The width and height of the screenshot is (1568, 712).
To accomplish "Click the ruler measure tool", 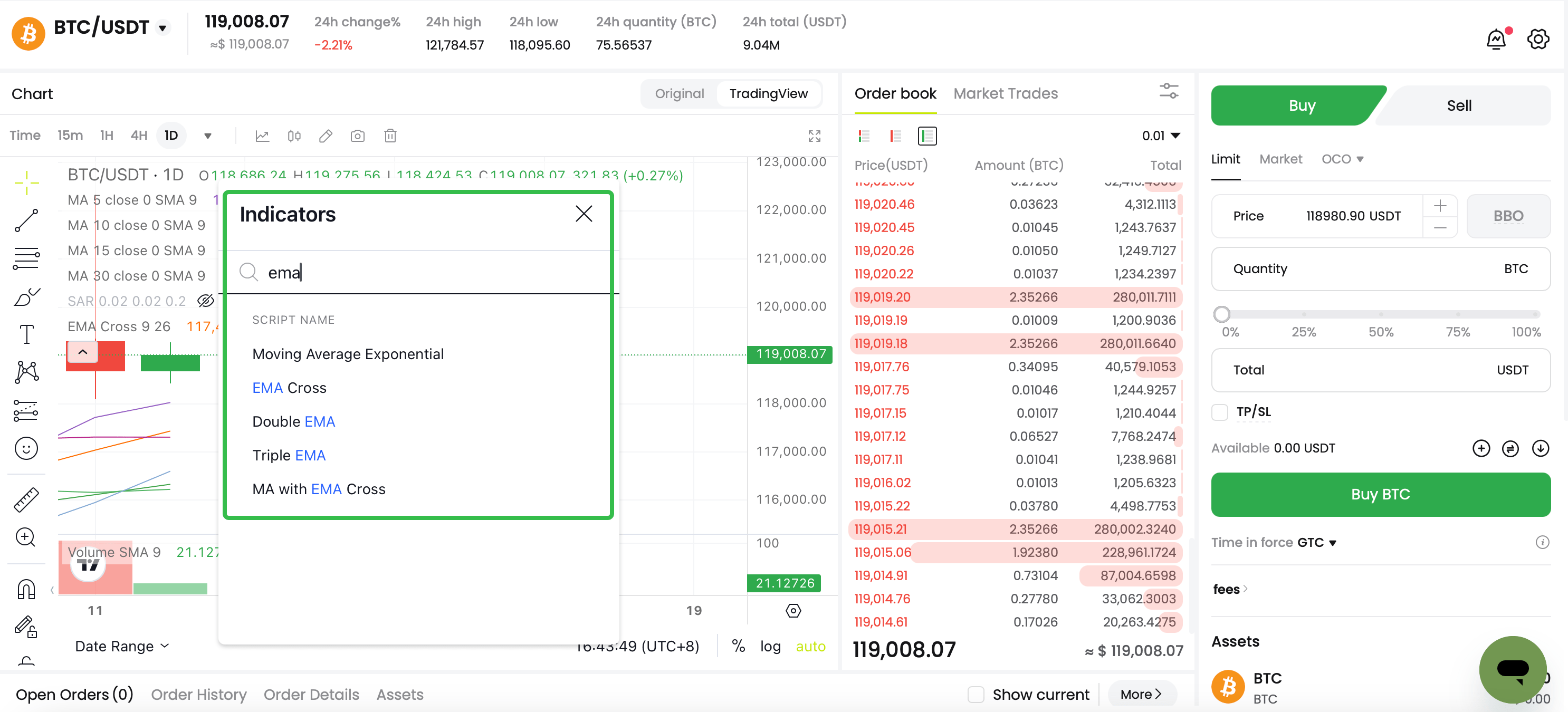I will pos(26,499).
